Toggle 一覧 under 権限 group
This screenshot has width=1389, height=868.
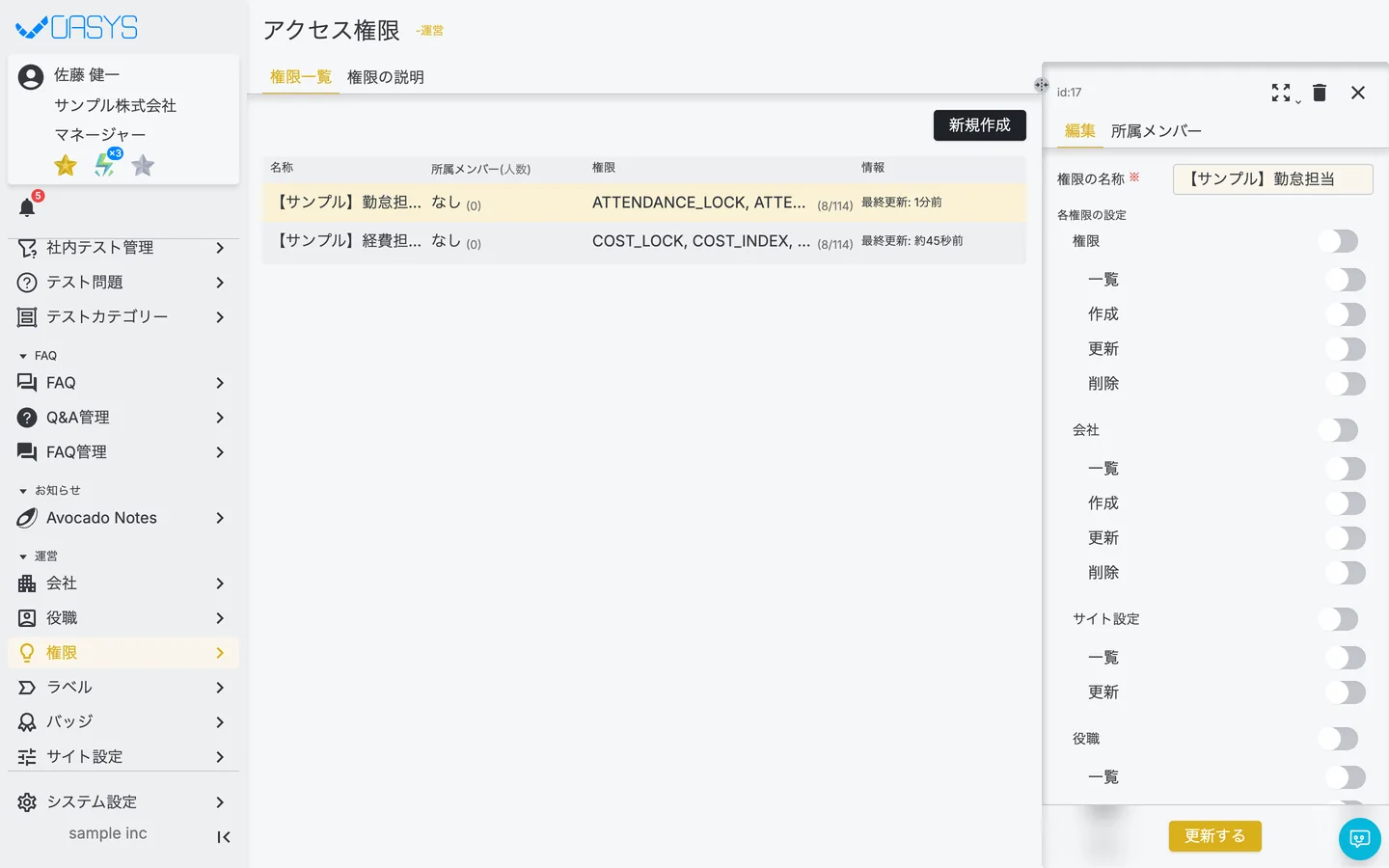click(x=1347, y=280)
